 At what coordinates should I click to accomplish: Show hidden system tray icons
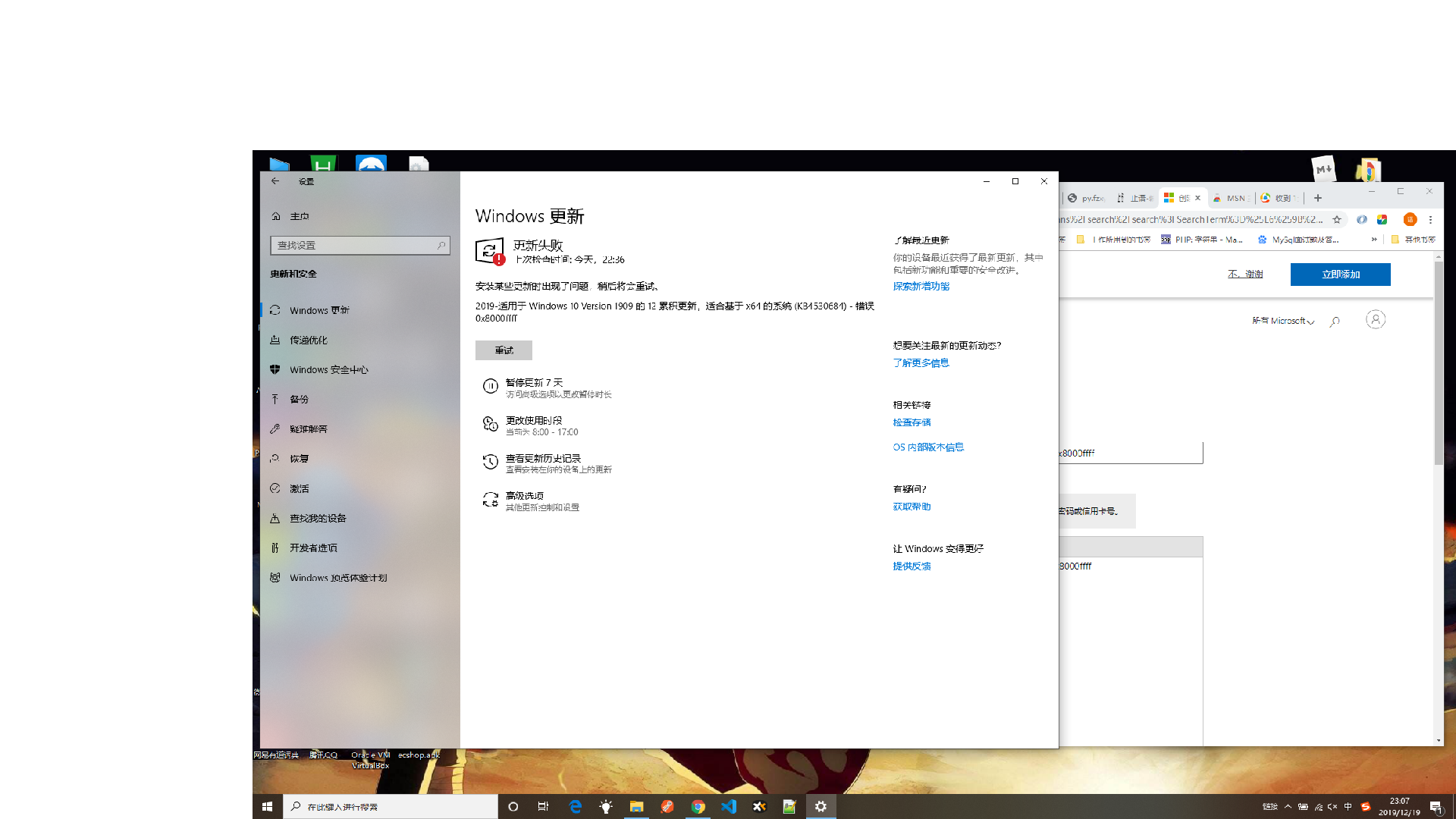click(1288, 806)
